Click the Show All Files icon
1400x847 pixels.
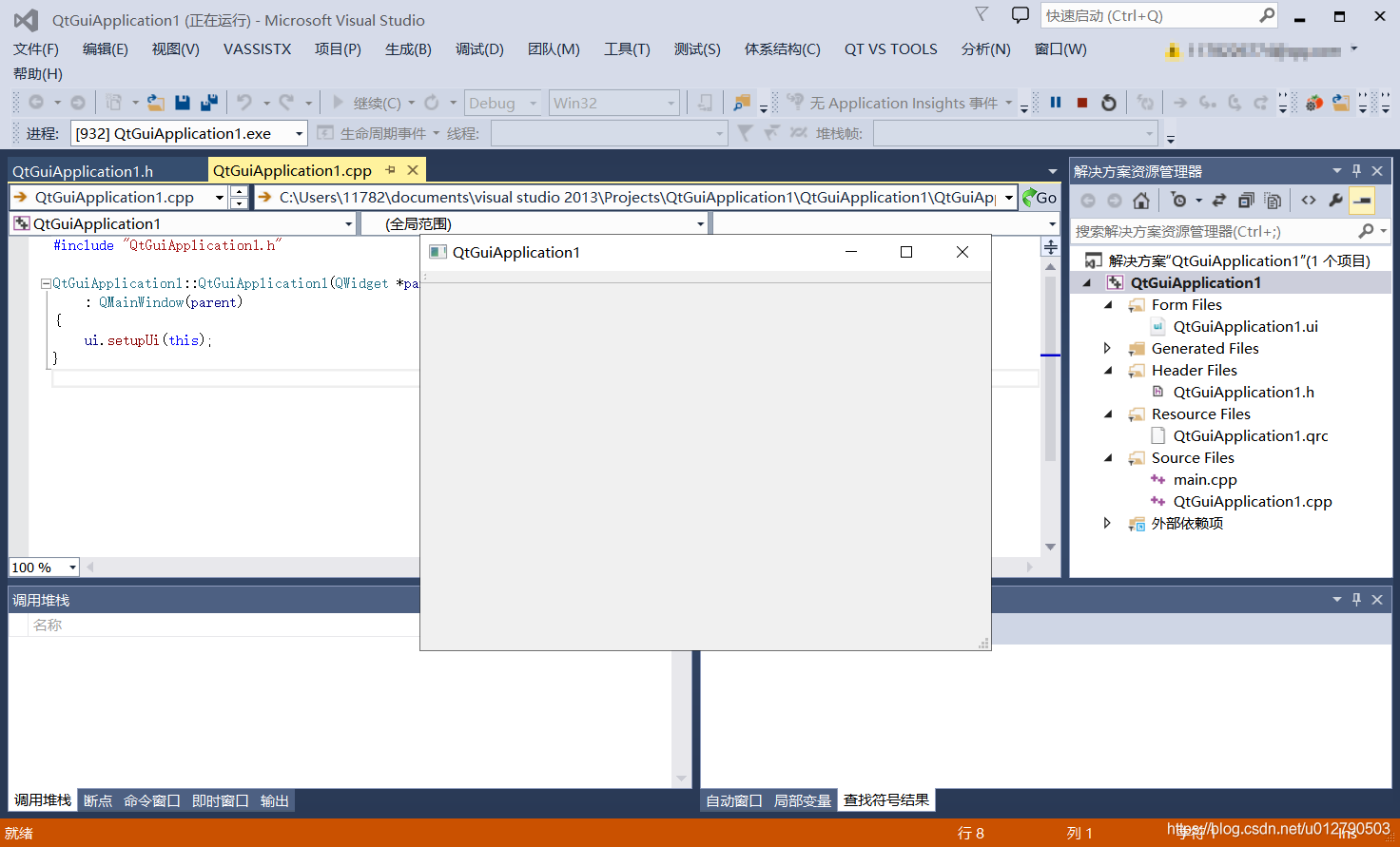[x=1273, y=200]
